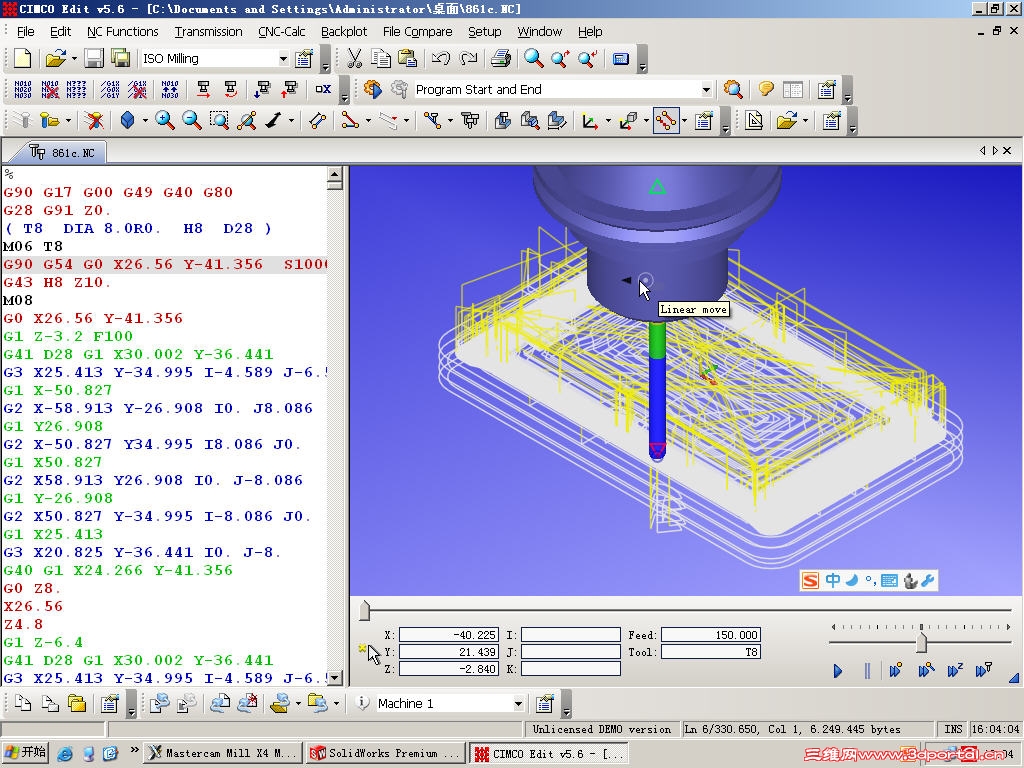Click the Remove block skips icon with red X

point(137,89)
